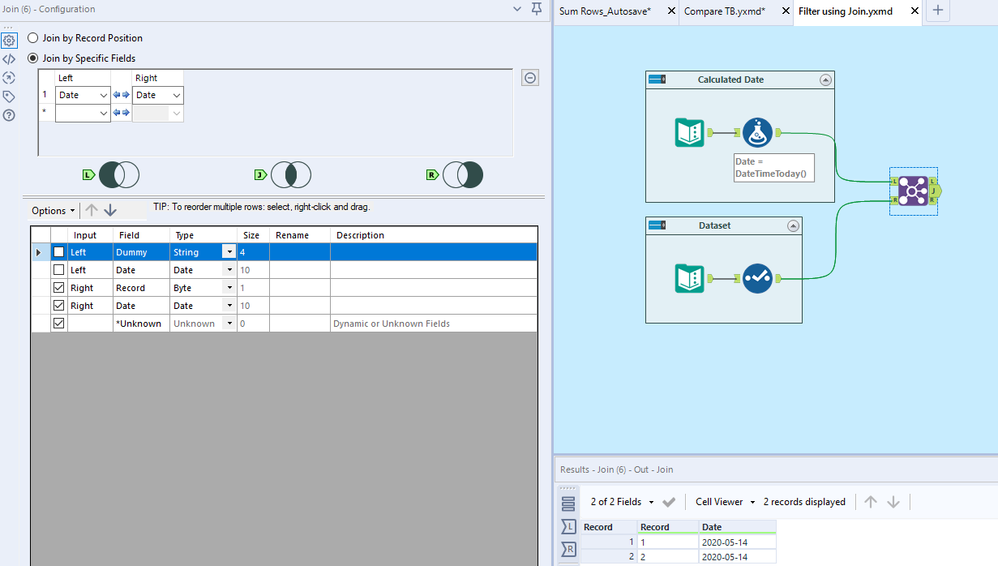Switch to Filter using Join.yxmd tab

(845, 11)
